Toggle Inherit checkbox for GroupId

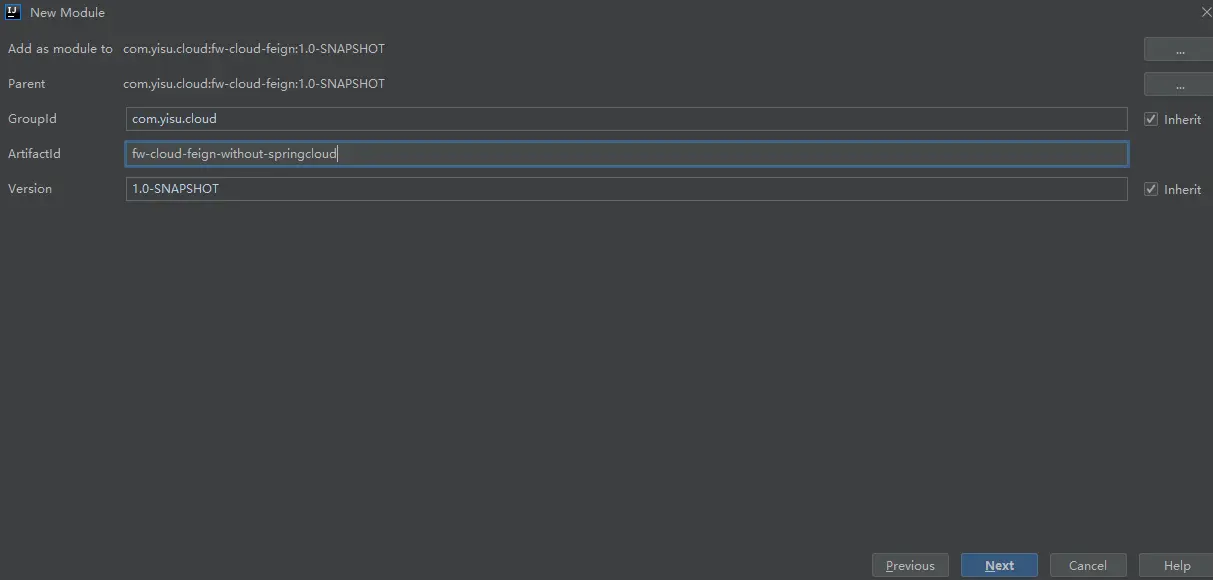click(x=1151, y=119)
